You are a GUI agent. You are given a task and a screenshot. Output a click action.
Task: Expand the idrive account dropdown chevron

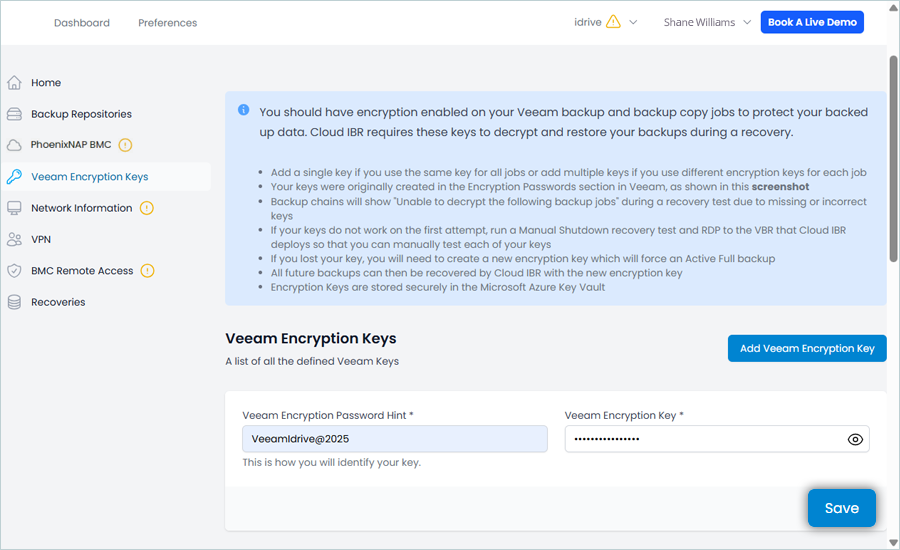tap(633, 22)
